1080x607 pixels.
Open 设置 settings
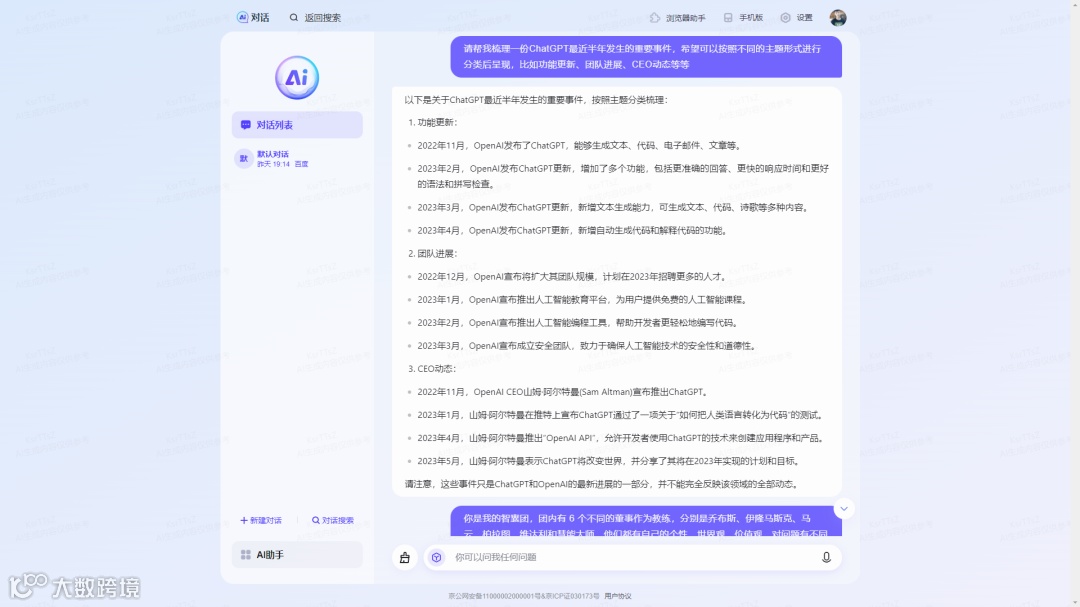click(x=797, y=18)
